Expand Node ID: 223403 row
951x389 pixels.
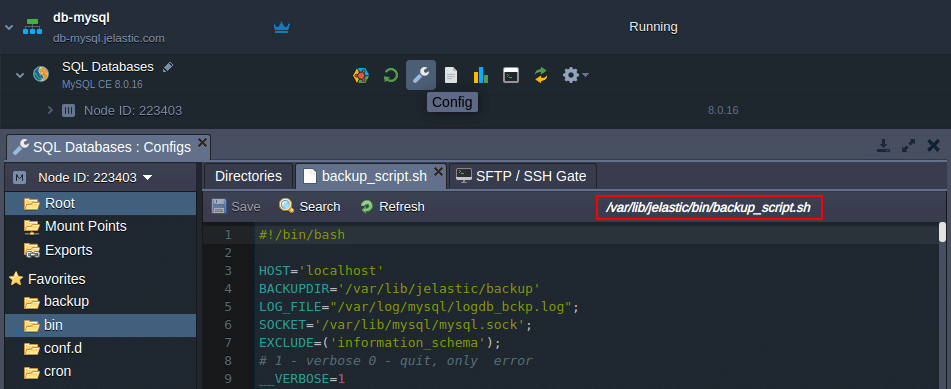[50, 110]
